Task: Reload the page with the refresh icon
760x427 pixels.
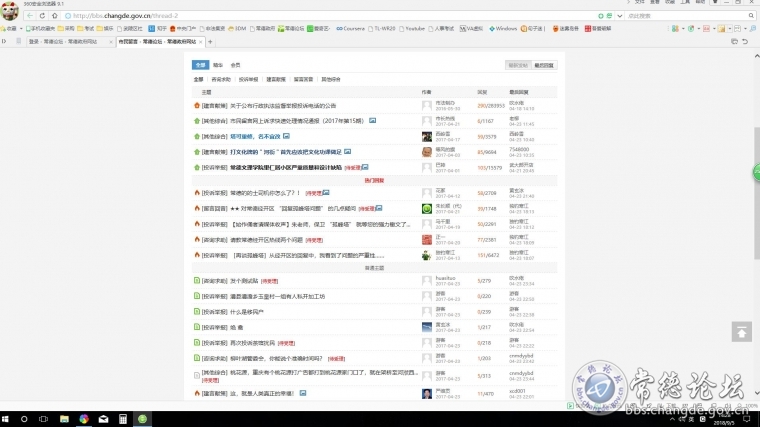Action: [42, 16]
